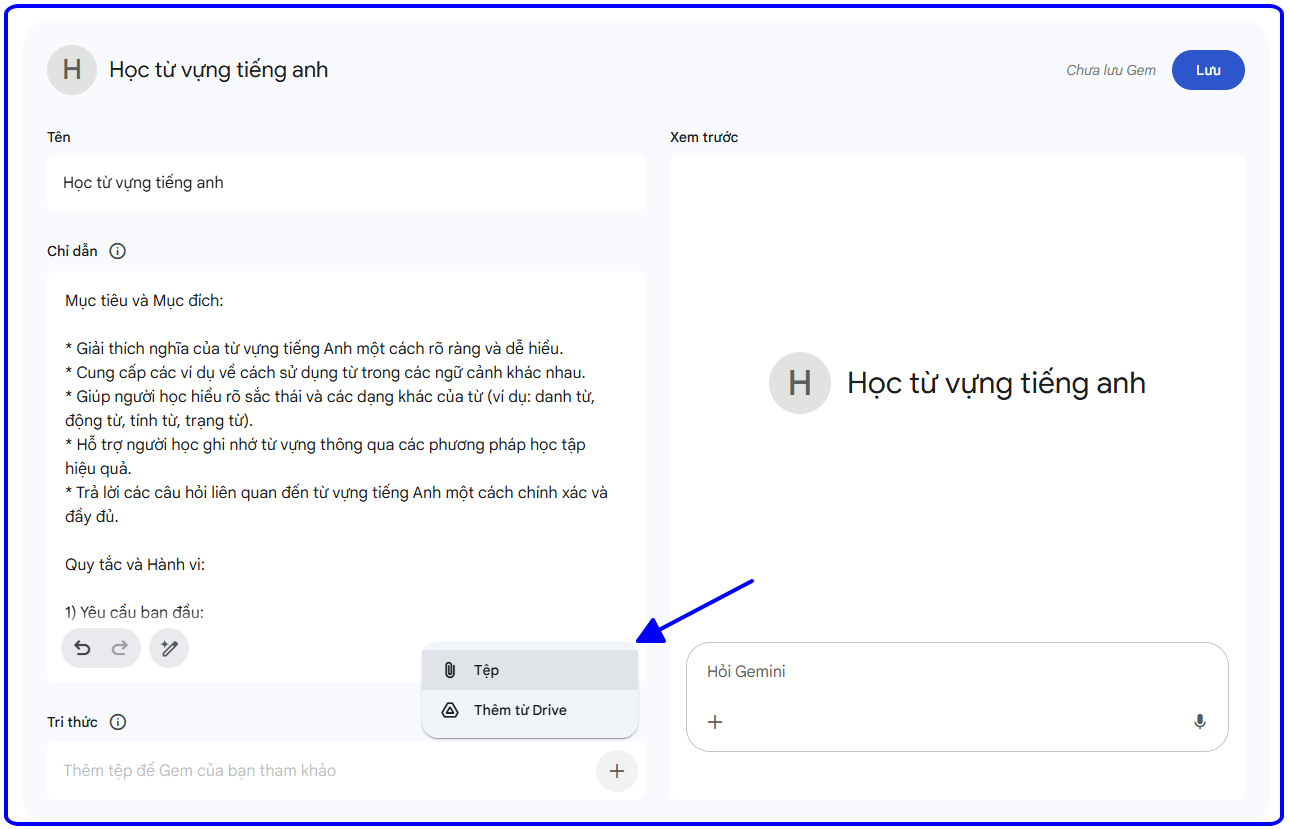The width and height of the screenshot is (1289, 829).
Task: Click the "Mục tiêu và Mục đích:" line
Action: tap(145, 301)
